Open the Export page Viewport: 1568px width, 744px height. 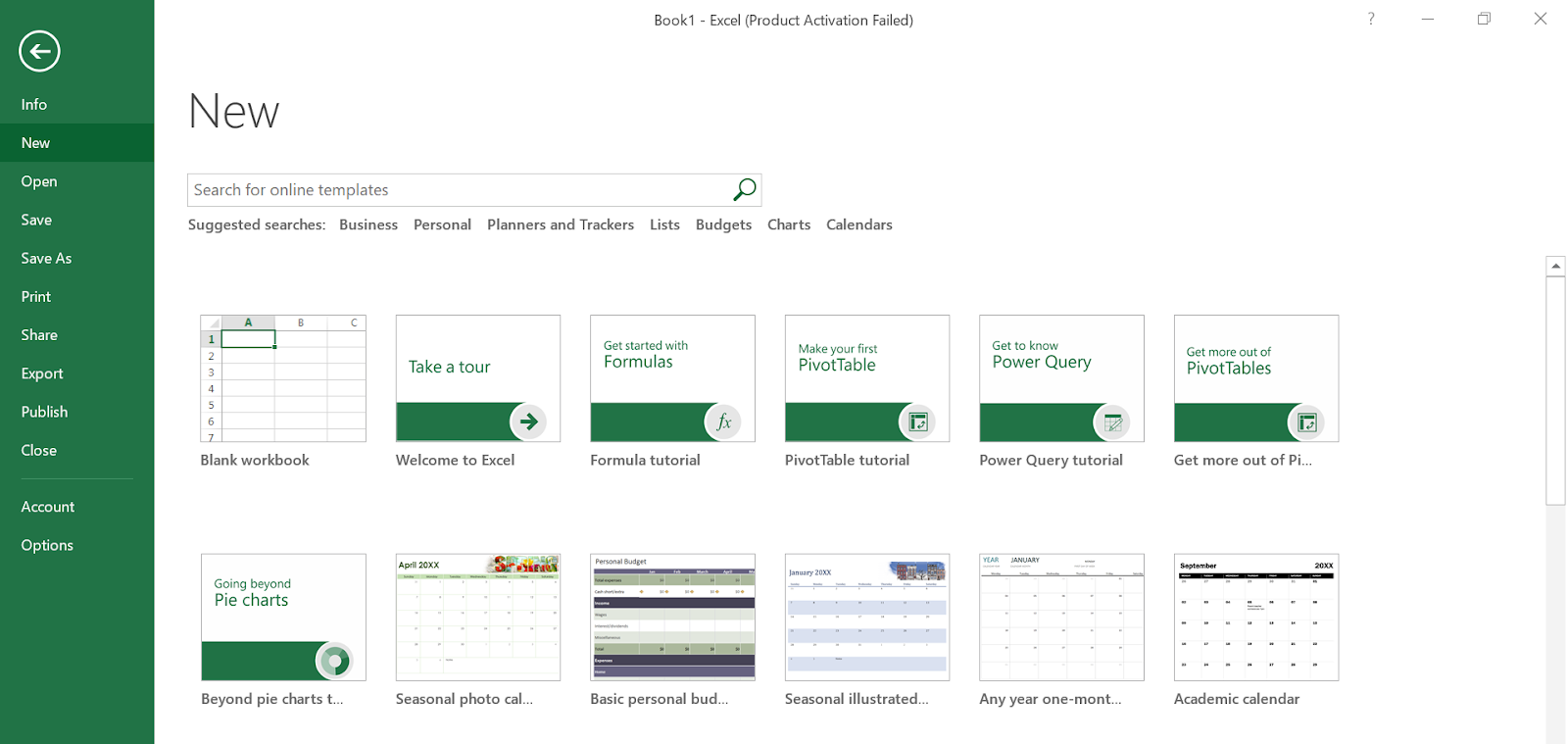pyautogui.click(x=76, y=373)
